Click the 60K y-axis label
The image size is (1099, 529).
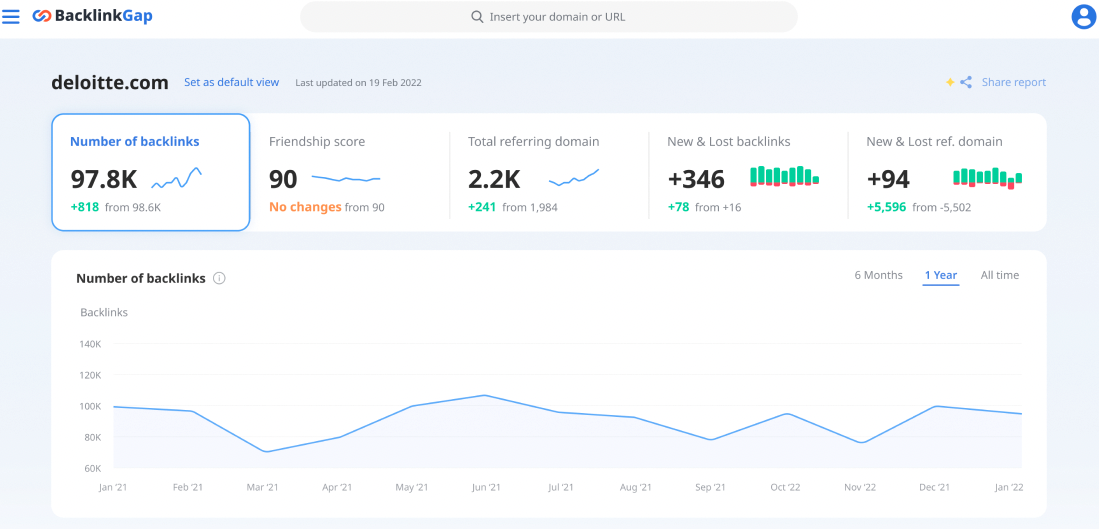[93, 468]
